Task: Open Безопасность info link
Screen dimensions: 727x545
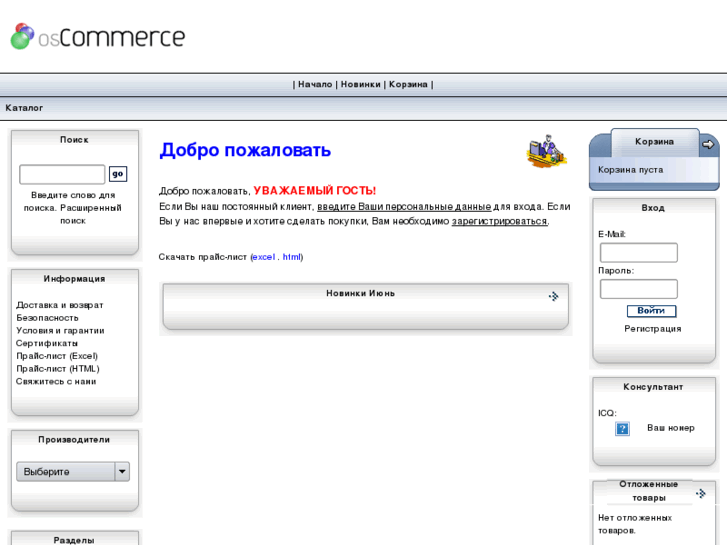Action: click(47, 318)
